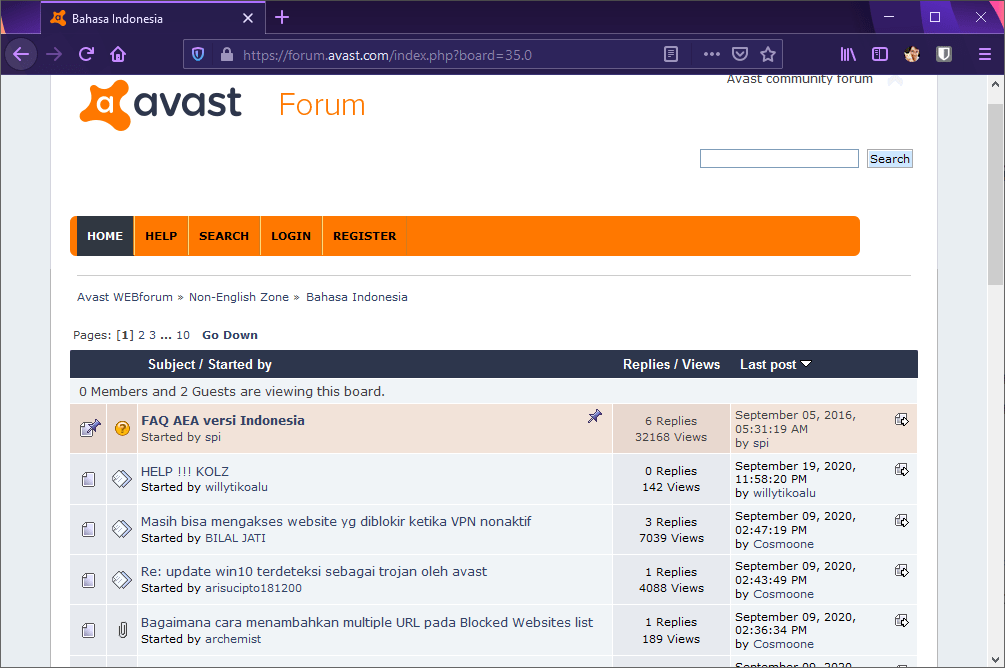1005x668 pixels.
Task: Open page actions three-dot menu
Action: click(x=711, y=54)
